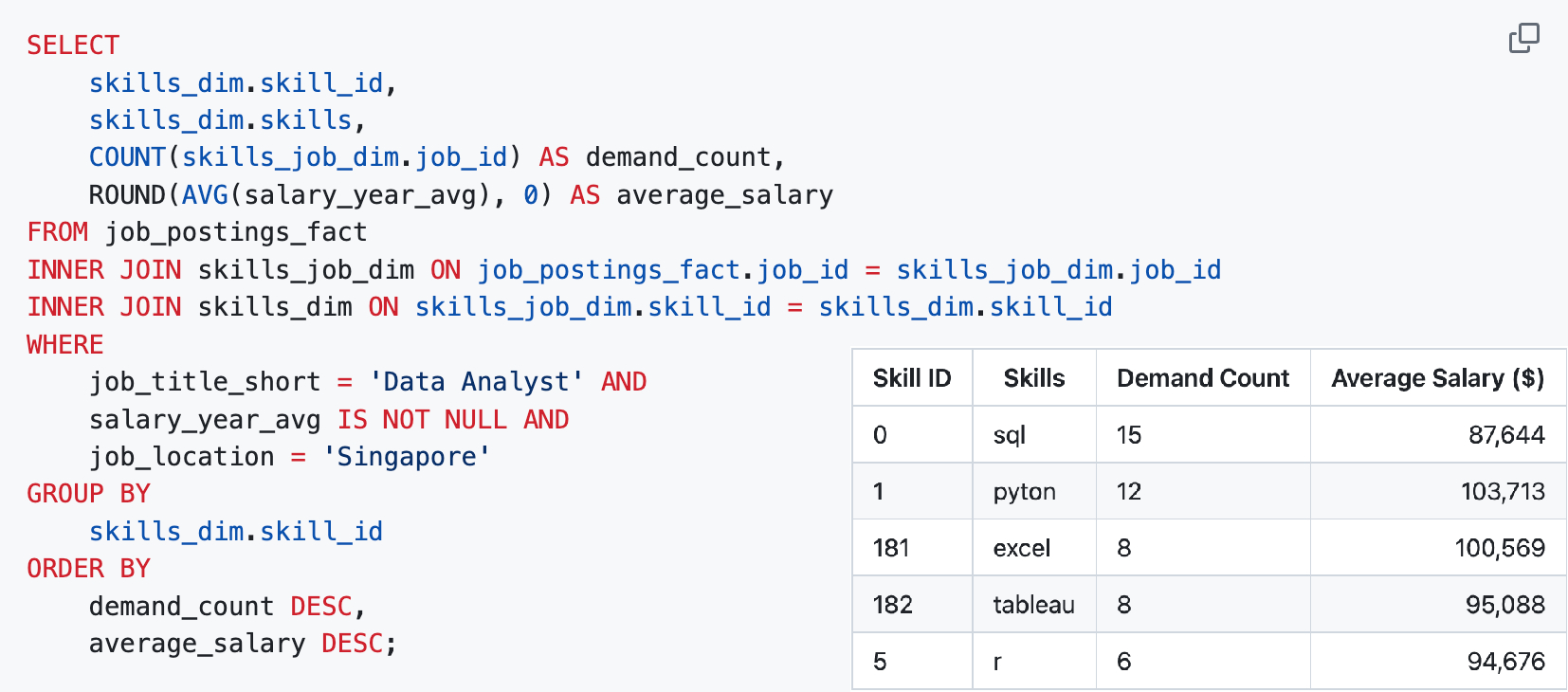Click the Demand Count column header
Viewport: 1568px width, 692px height.
[1203, 378]
